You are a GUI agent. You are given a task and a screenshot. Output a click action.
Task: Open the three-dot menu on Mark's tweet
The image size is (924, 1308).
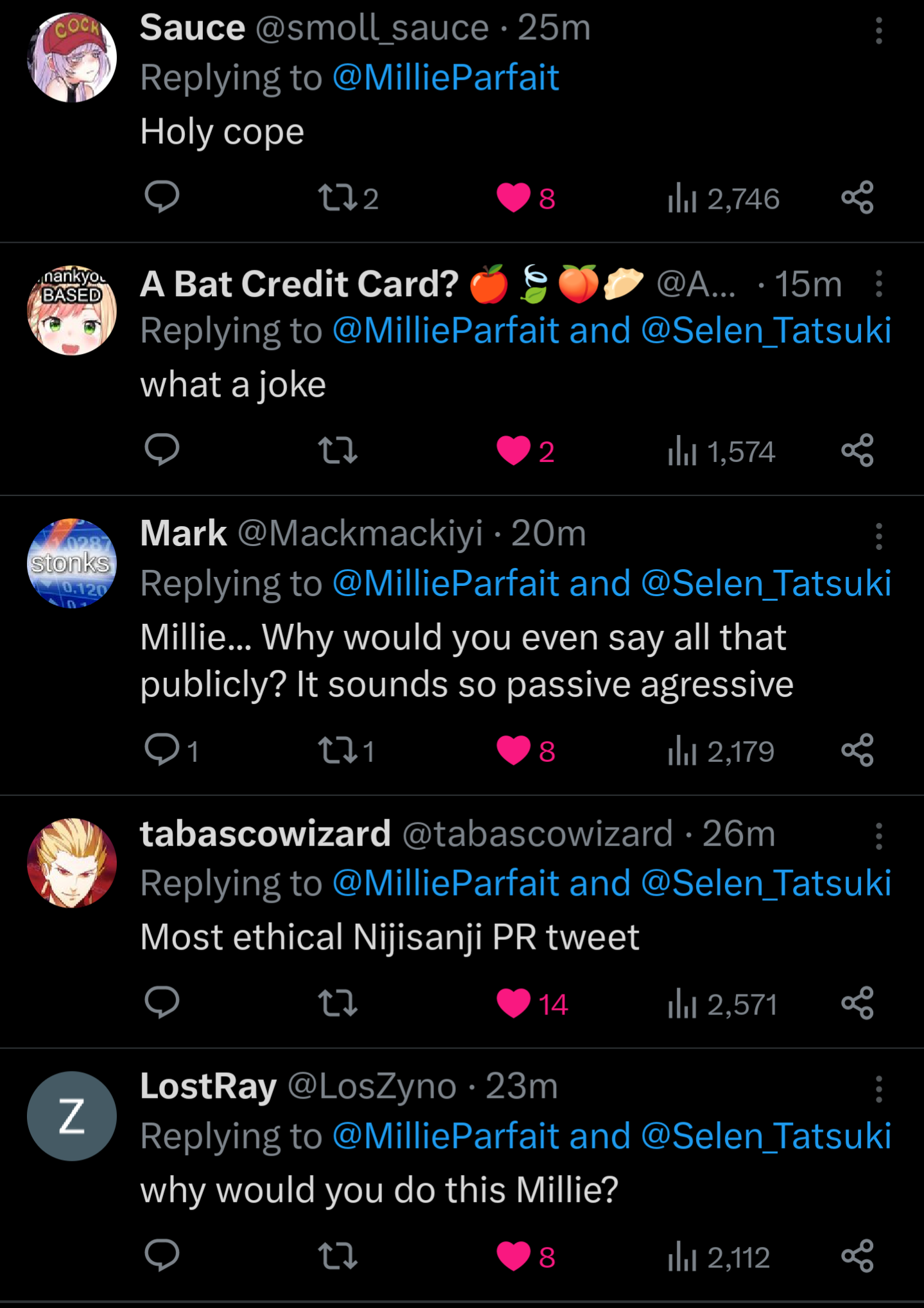(x=878, y=536)
